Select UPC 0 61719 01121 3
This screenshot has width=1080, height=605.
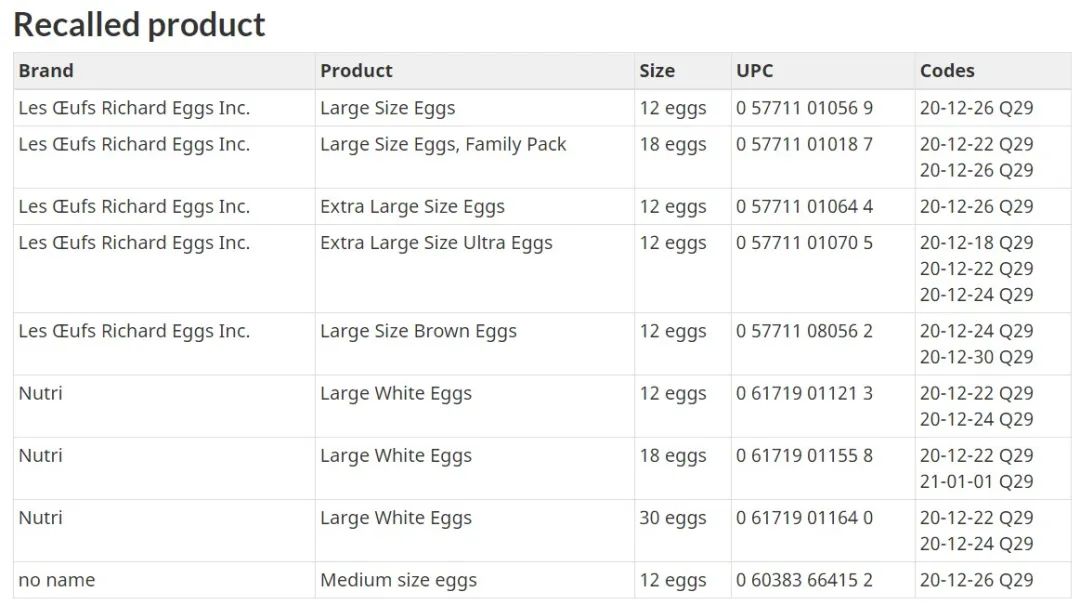[804, 394]
